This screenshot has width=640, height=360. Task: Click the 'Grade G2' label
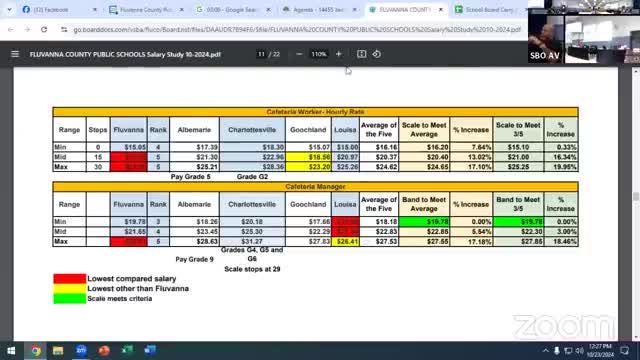tap(252, 177)
